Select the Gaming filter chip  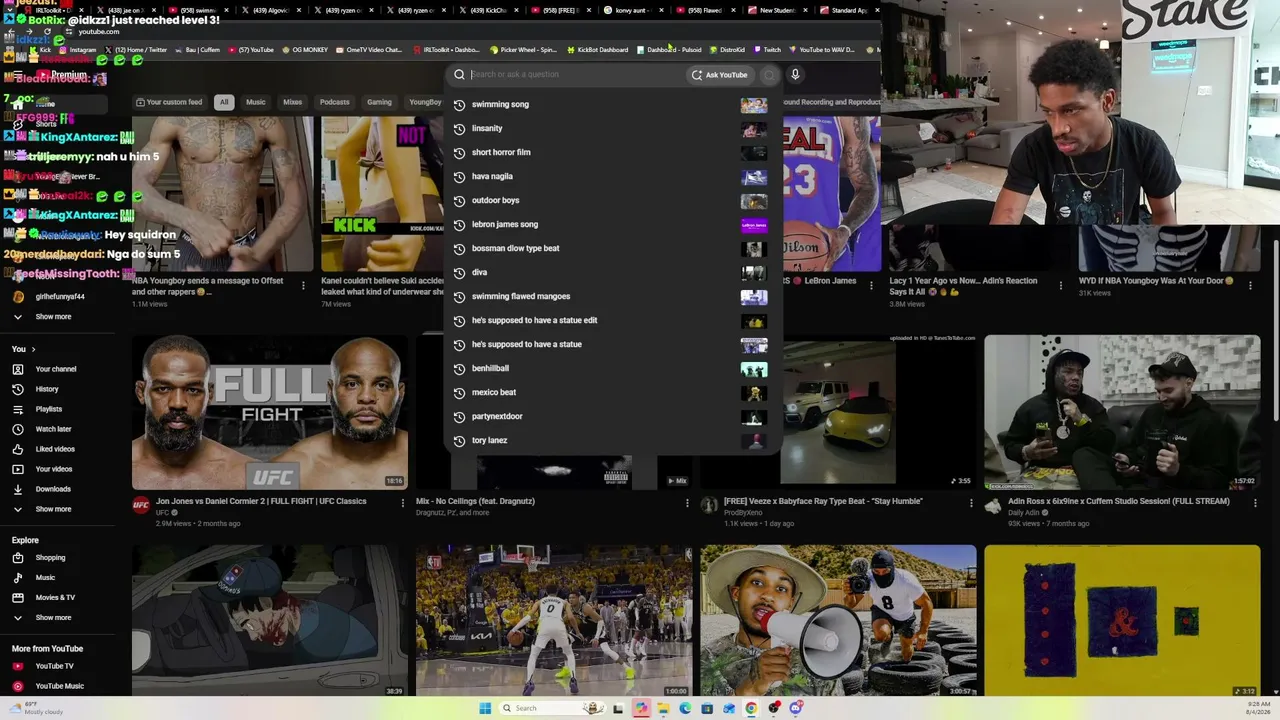tap(379, 102)
